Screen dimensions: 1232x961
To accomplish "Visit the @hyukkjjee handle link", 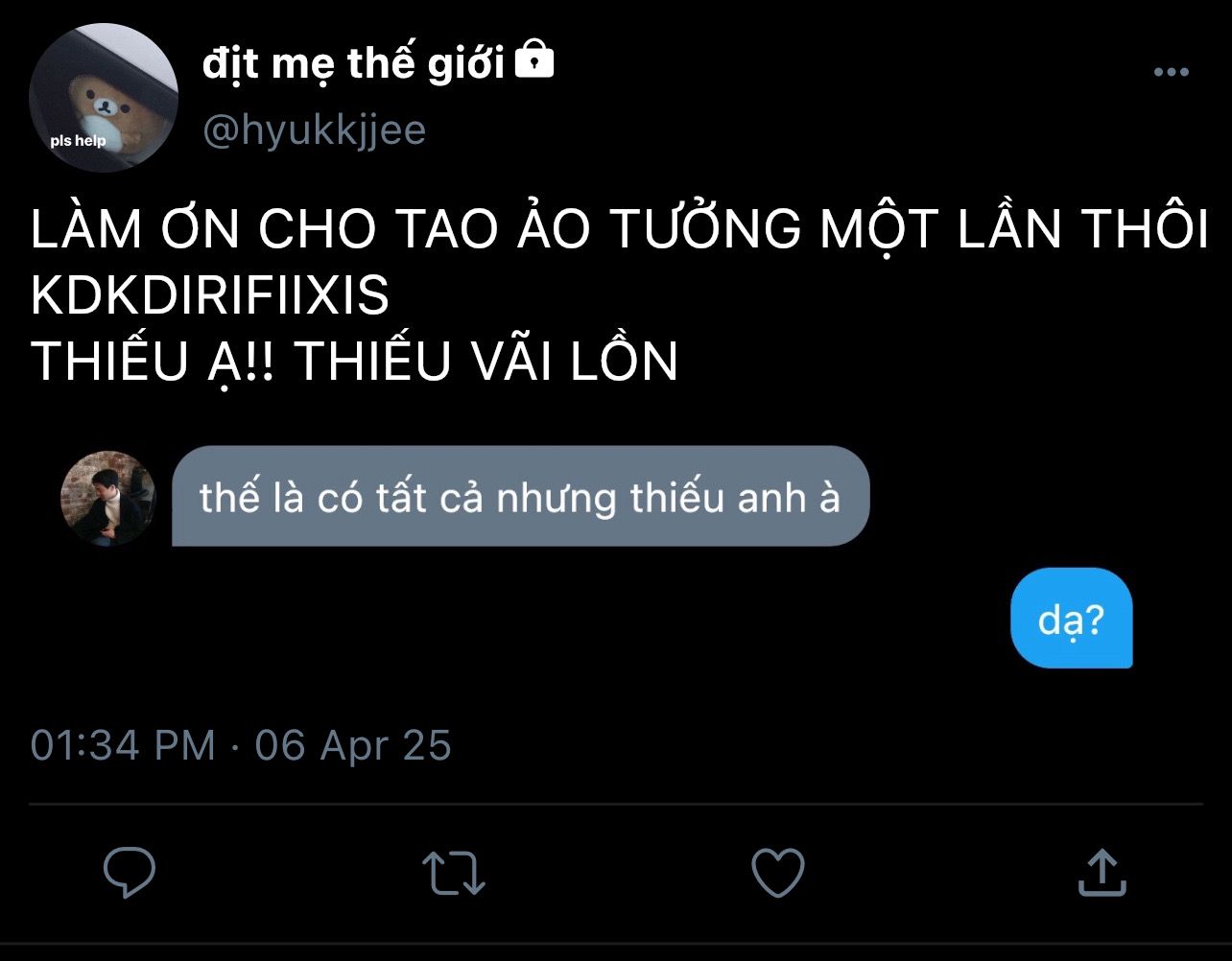I will pyautogui.click(x=314, y=130).
